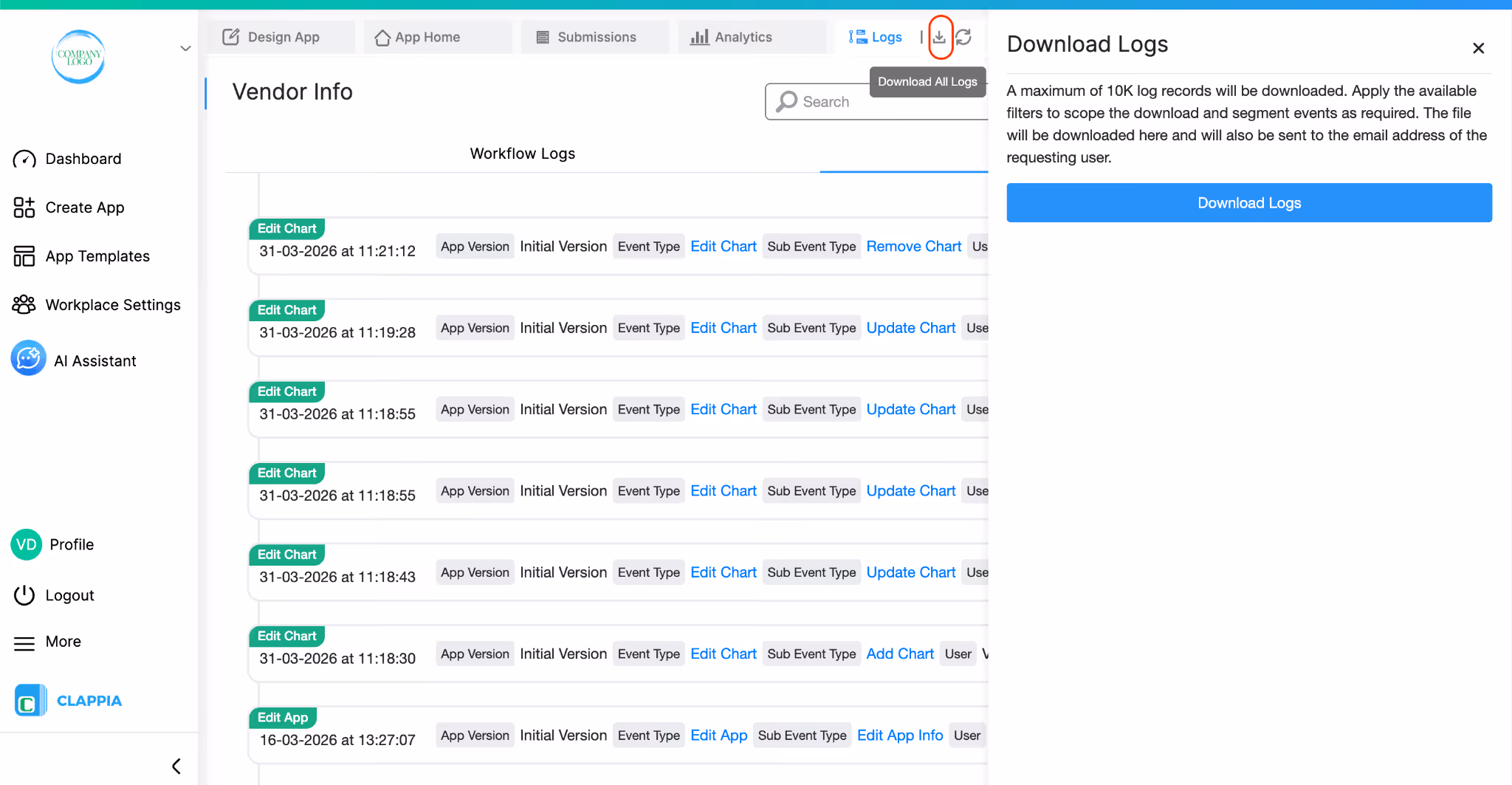The height and width of the screenshot is (785, 1512).
Task: Open Workplace Settings
Action: 113,305
